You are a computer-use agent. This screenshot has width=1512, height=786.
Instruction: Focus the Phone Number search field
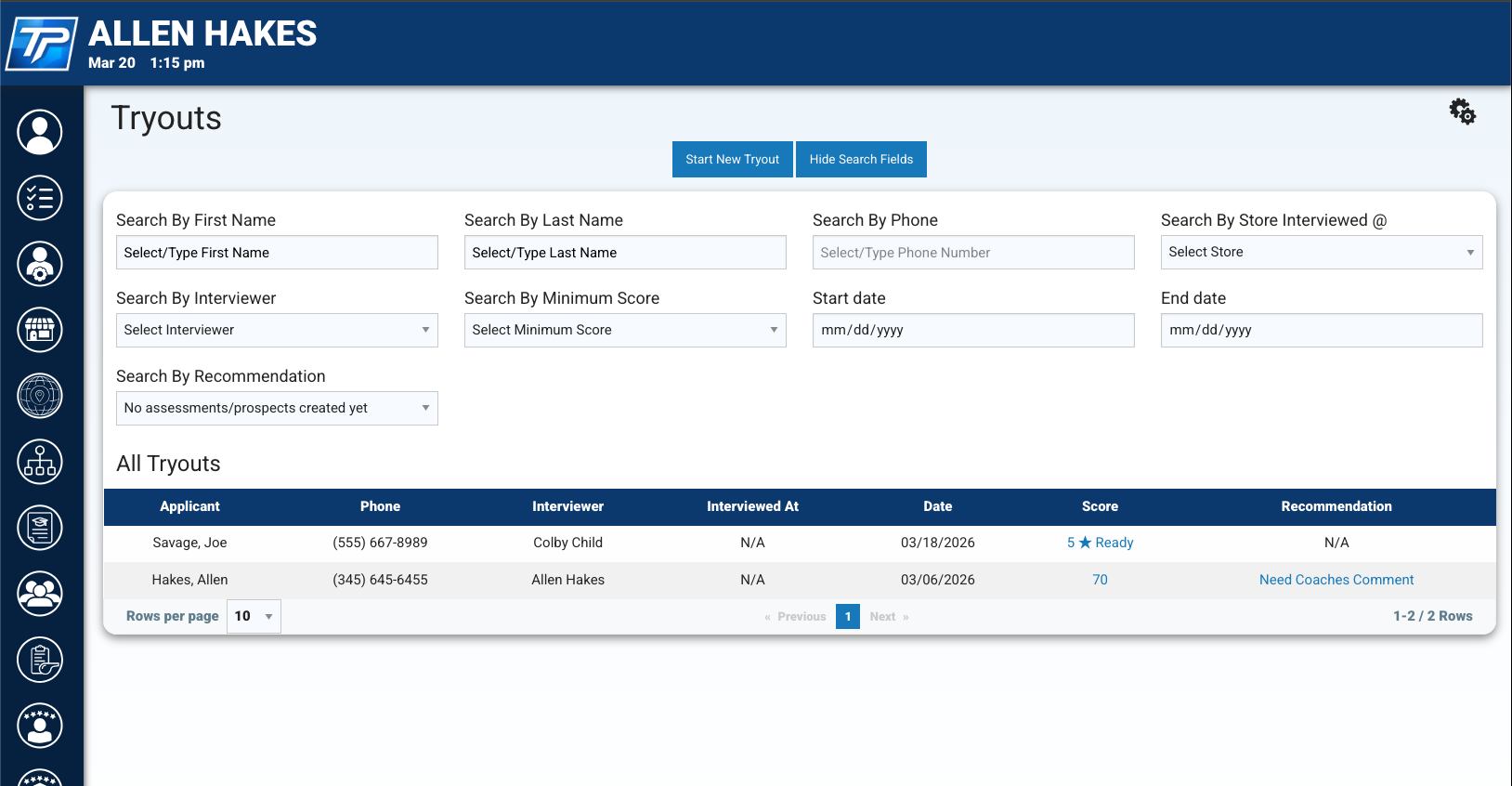pos(973,253)
